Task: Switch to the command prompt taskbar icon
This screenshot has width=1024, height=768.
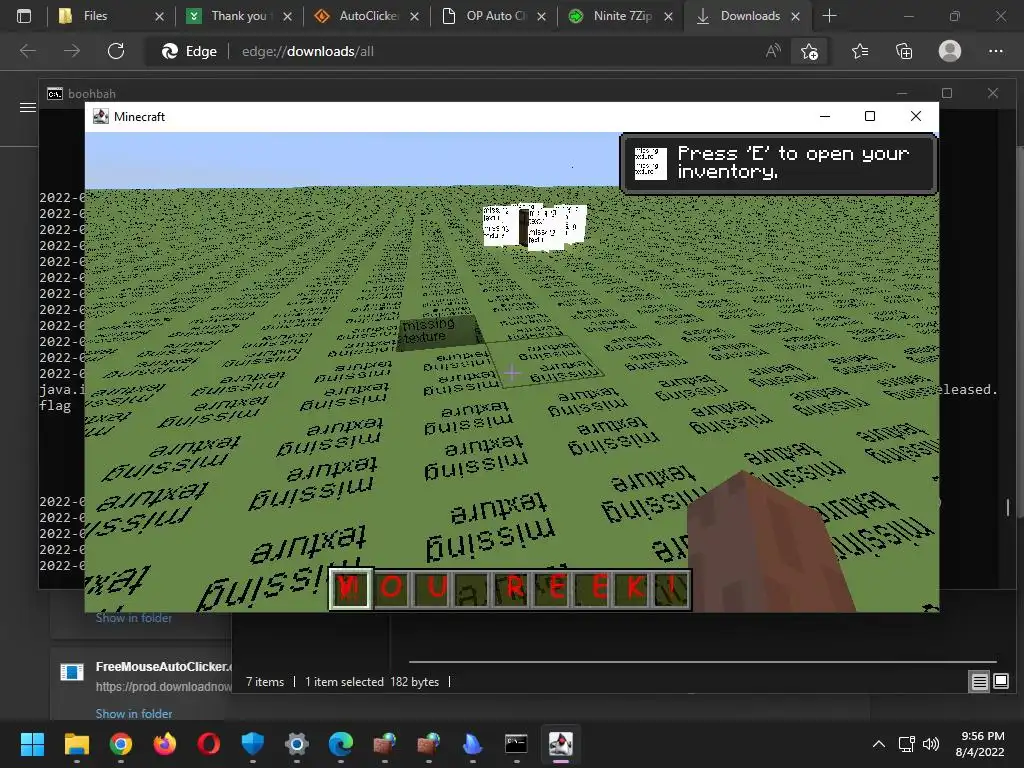Action: point(516,744)
